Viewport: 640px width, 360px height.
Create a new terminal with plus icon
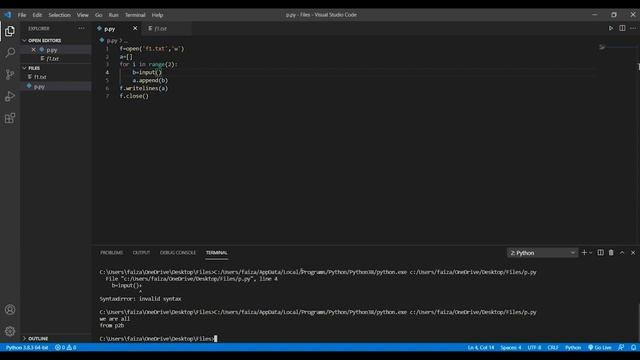point(584,253)
